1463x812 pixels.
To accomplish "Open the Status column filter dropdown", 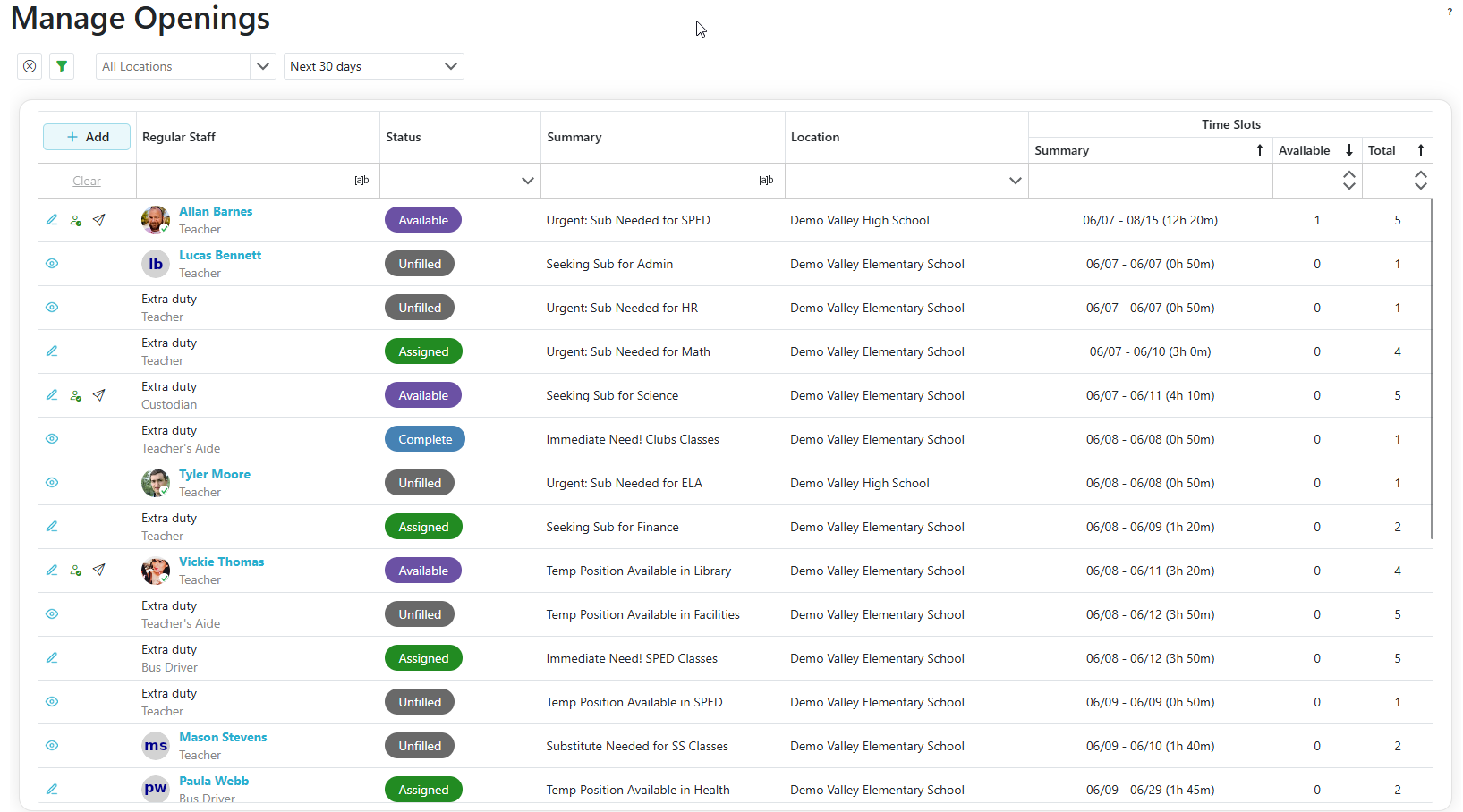I will [527, 181].
